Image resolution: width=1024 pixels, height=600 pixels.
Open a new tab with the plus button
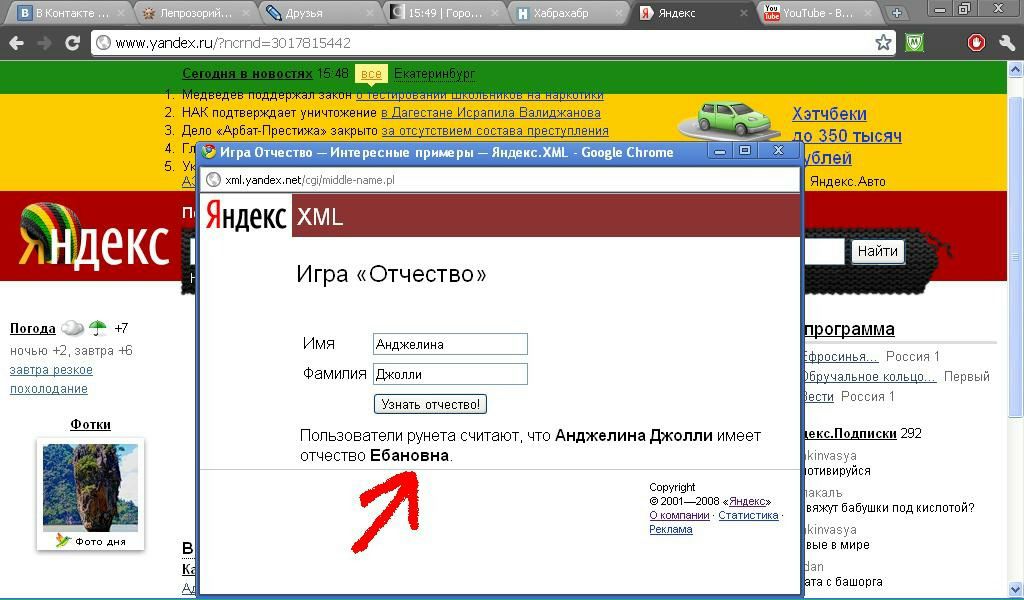[896, 13]
